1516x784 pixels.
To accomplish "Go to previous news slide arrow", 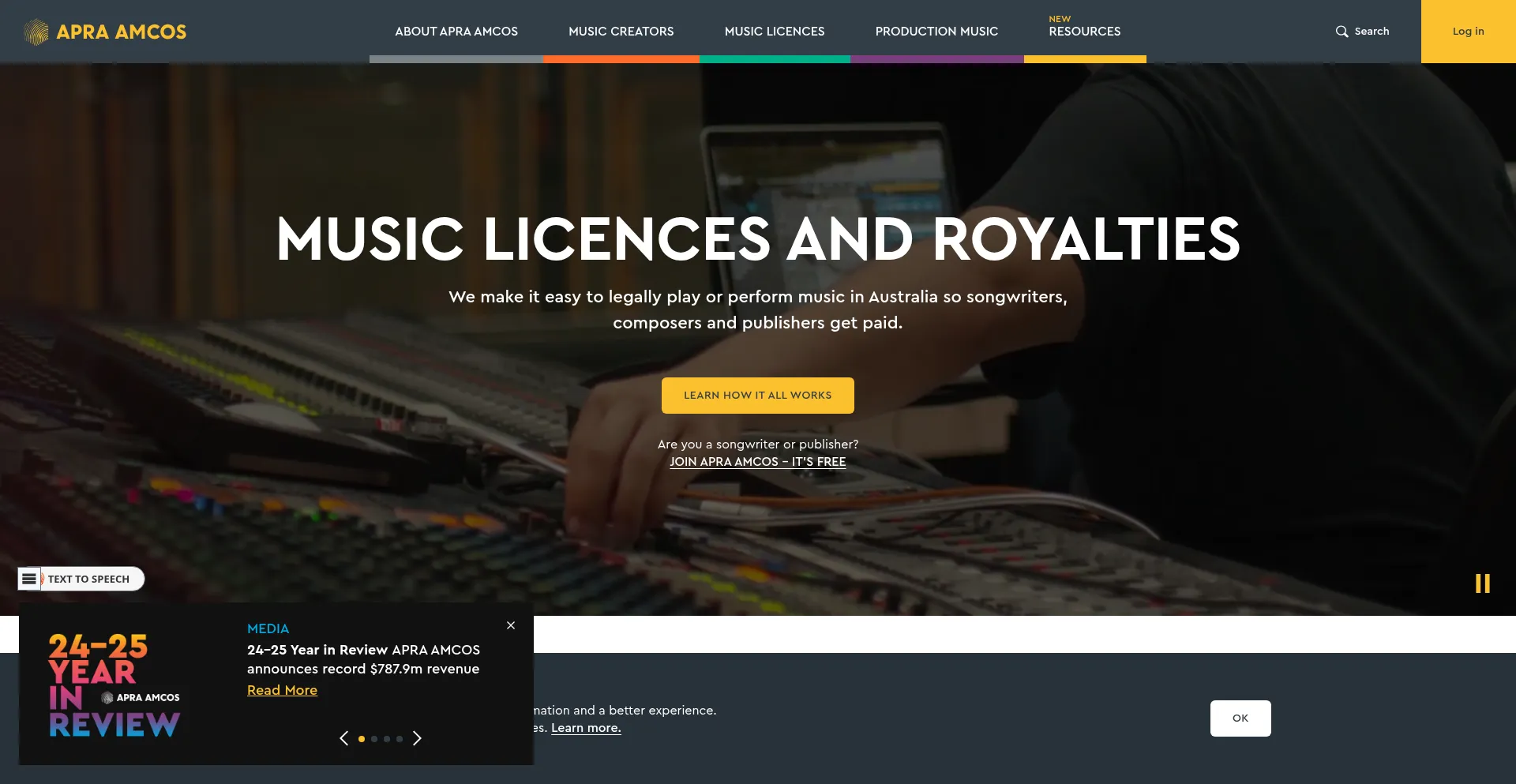I will pos(344,738).
